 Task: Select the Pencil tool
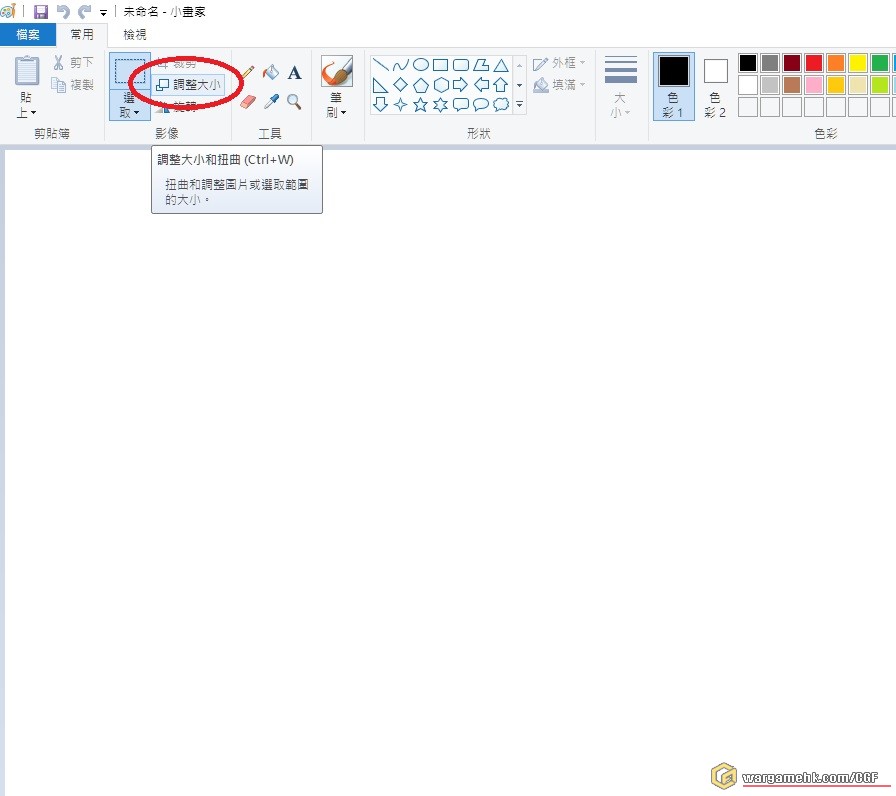tap(247, 73)
